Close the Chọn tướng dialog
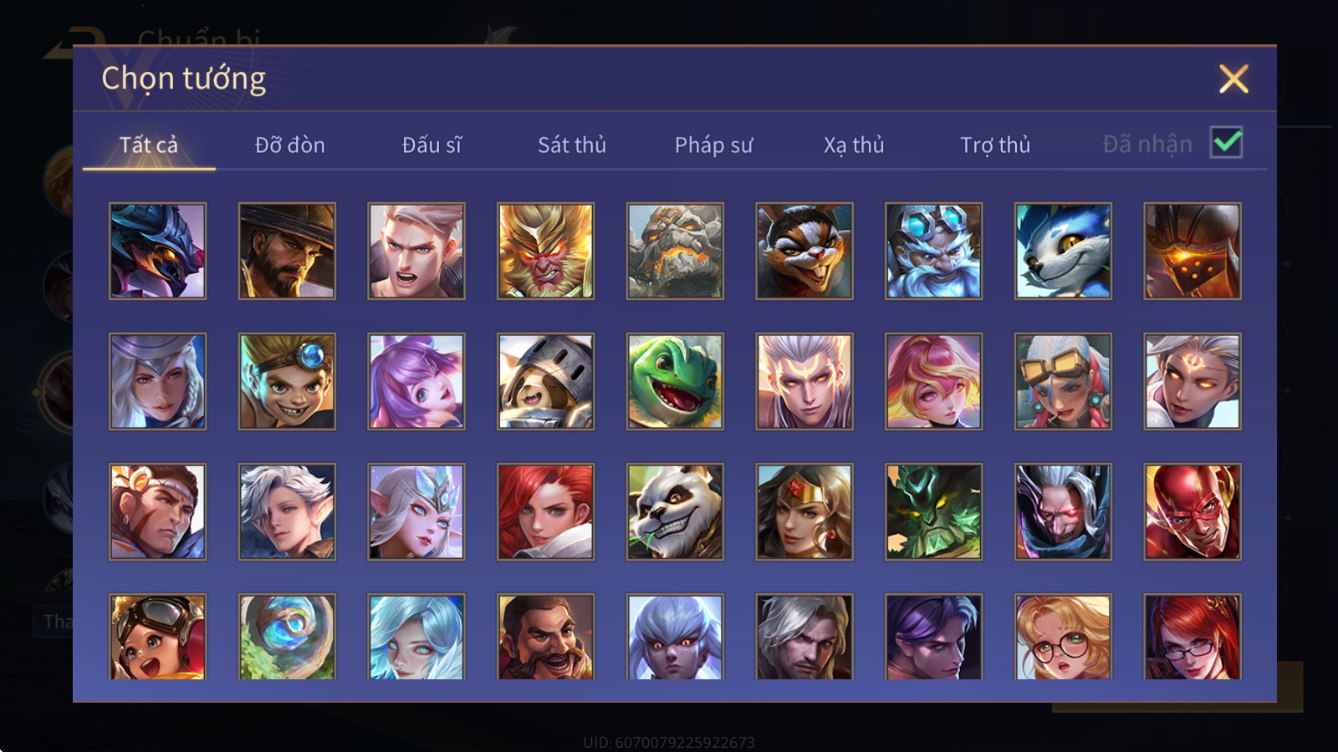The image size is (1338, 752). click(1233, 79)
